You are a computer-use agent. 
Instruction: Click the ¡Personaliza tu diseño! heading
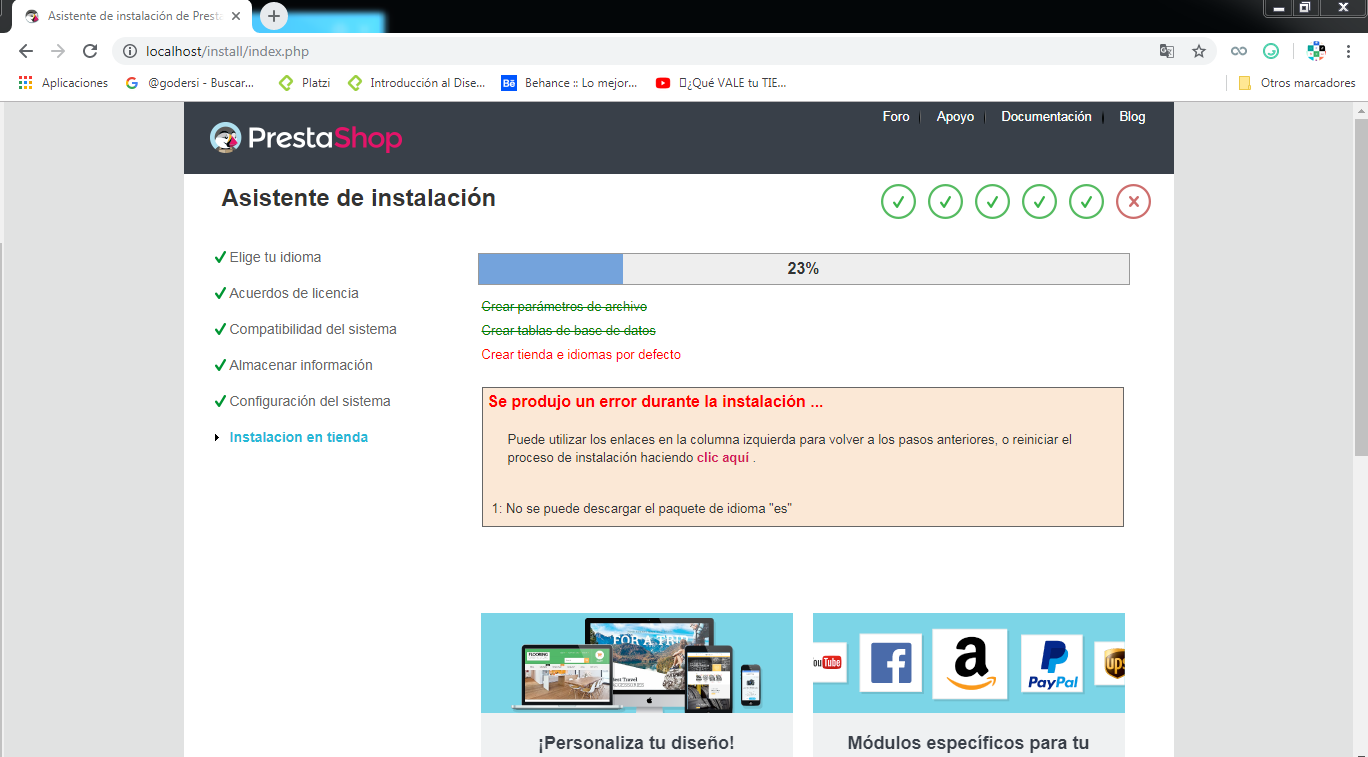(636, 743)
